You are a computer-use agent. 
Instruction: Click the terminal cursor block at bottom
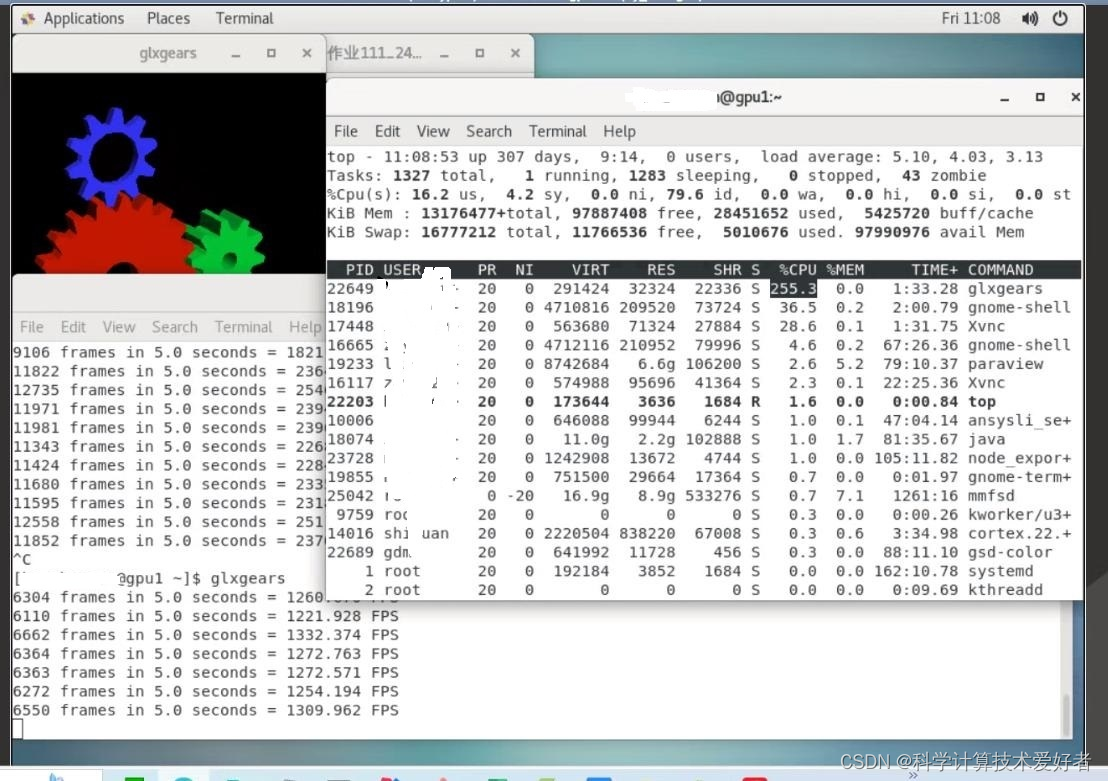click(18, 729)
